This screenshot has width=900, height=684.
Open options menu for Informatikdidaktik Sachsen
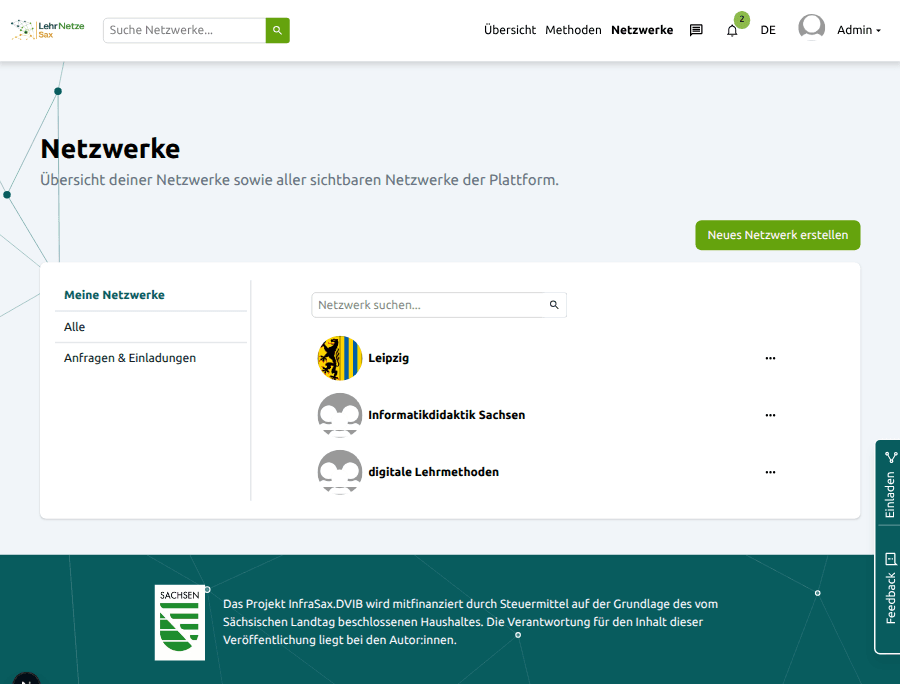point(770,415)
